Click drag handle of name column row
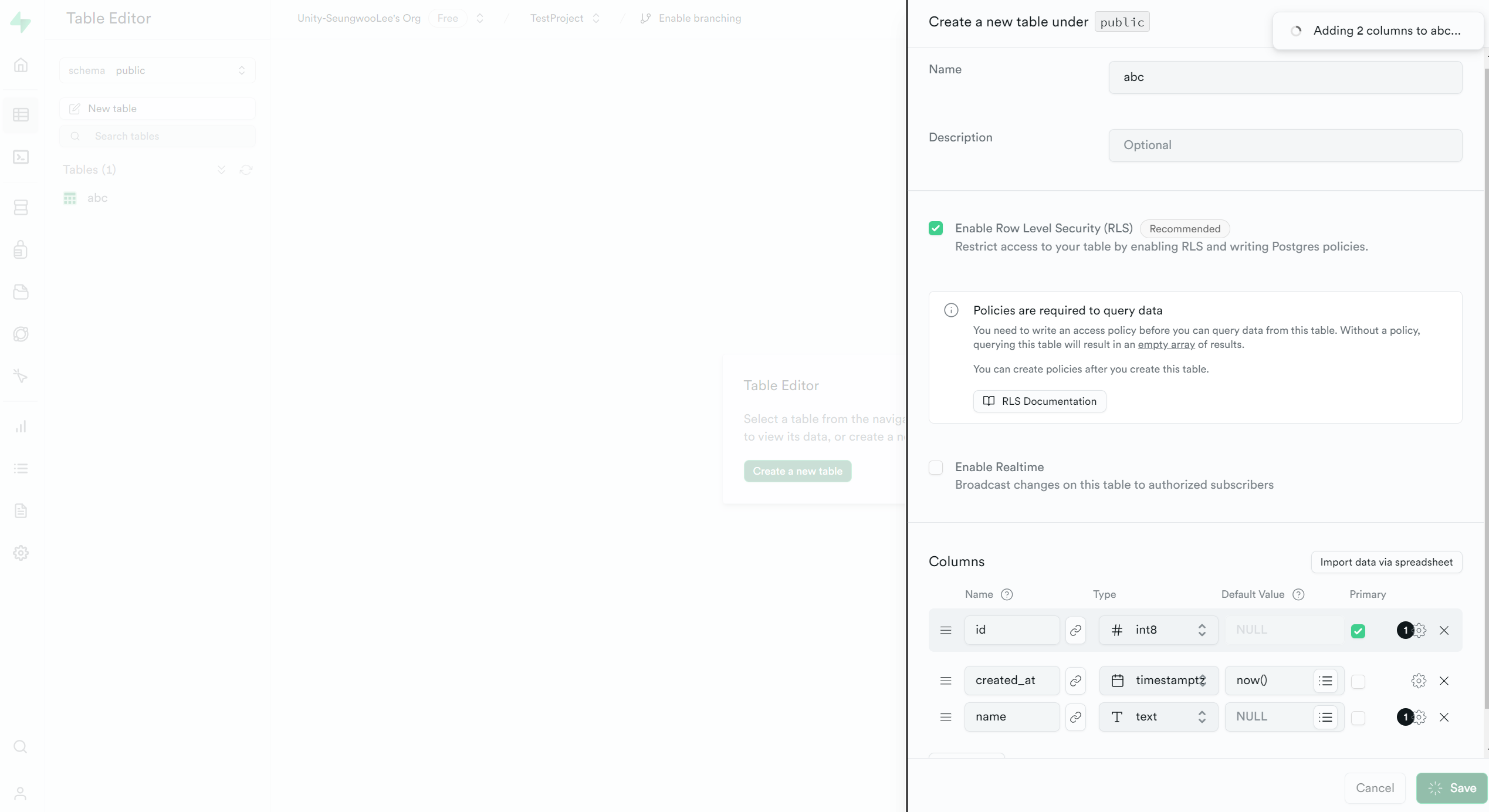Screen dimensions: 1489x812 945,717
